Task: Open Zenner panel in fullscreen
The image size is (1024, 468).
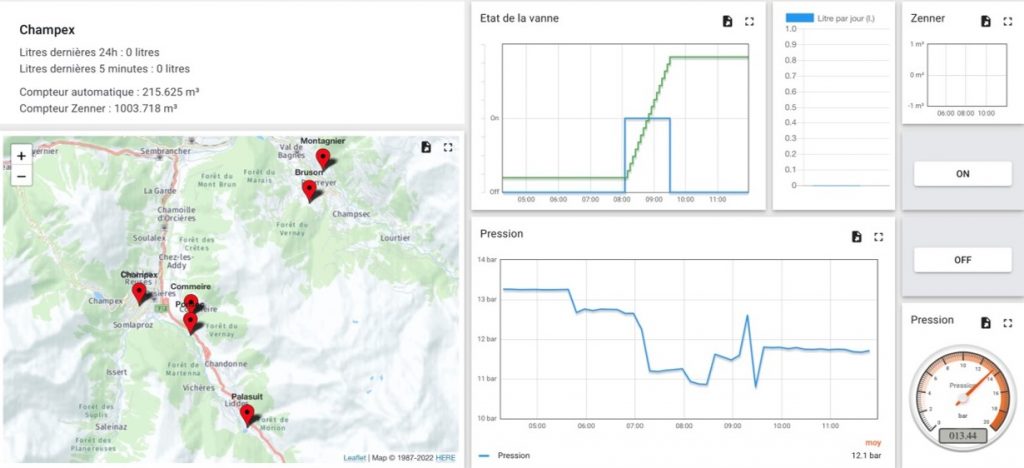Action: (1007, 21)
